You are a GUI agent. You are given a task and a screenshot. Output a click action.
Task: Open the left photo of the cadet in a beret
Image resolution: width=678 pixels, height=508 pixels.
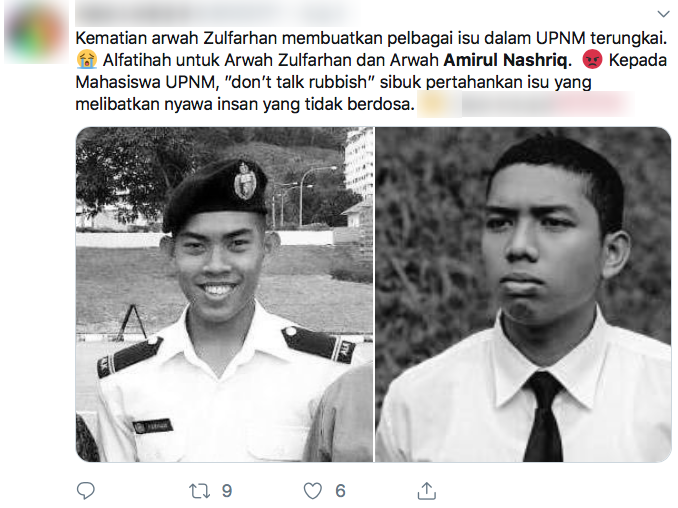point(224,294)
